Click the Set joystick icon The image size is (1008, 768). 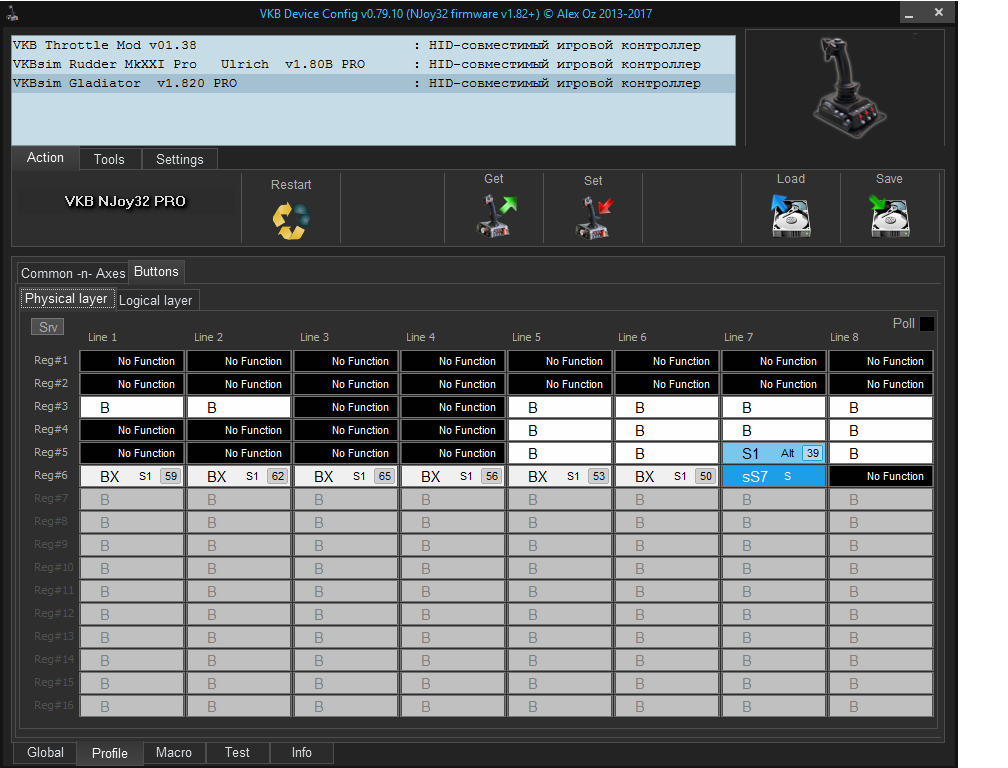click(x=593, y=216)
